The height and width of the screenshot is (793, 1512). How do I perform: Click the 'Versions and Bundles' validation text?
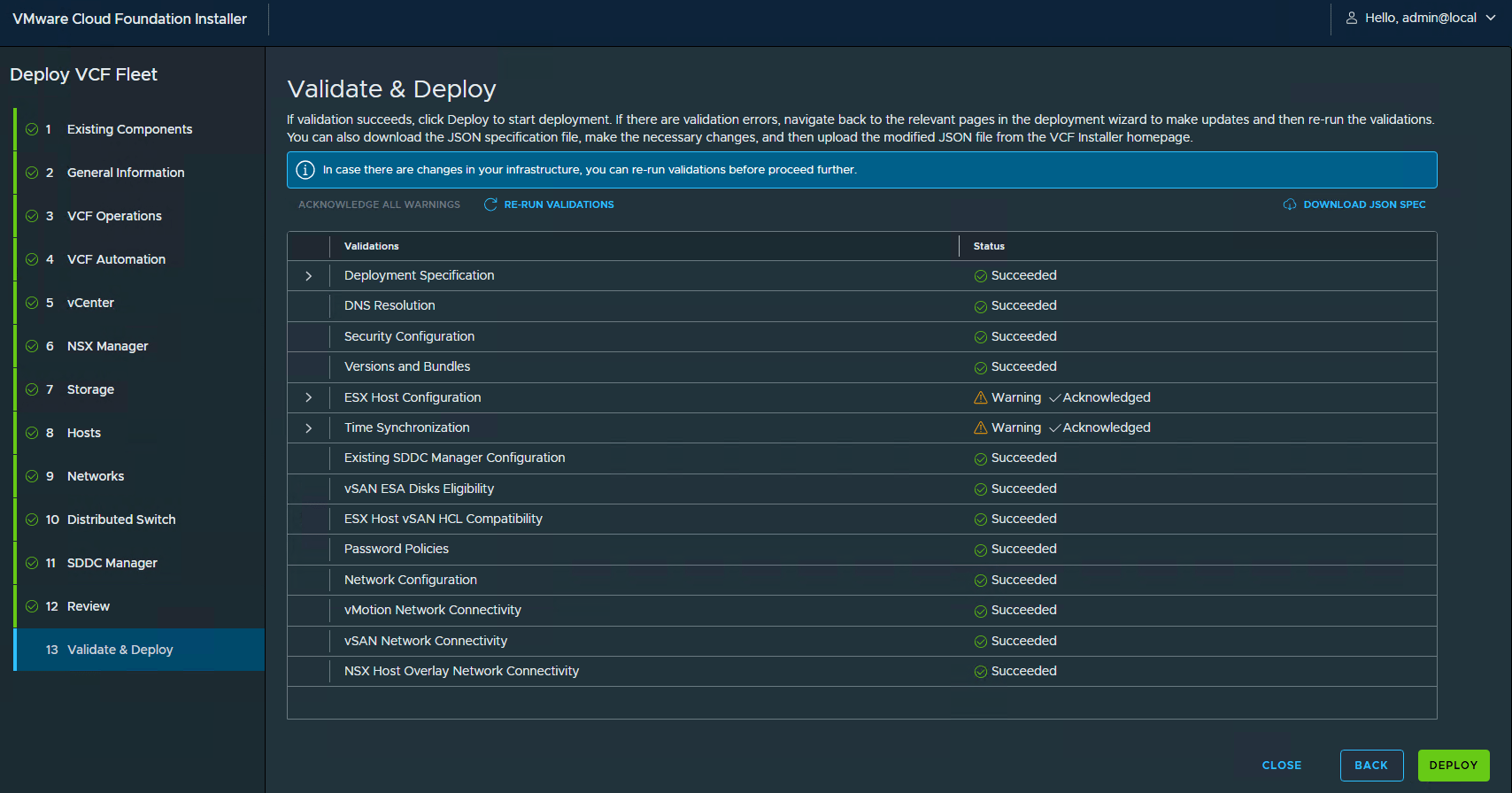tap(407, 366)
